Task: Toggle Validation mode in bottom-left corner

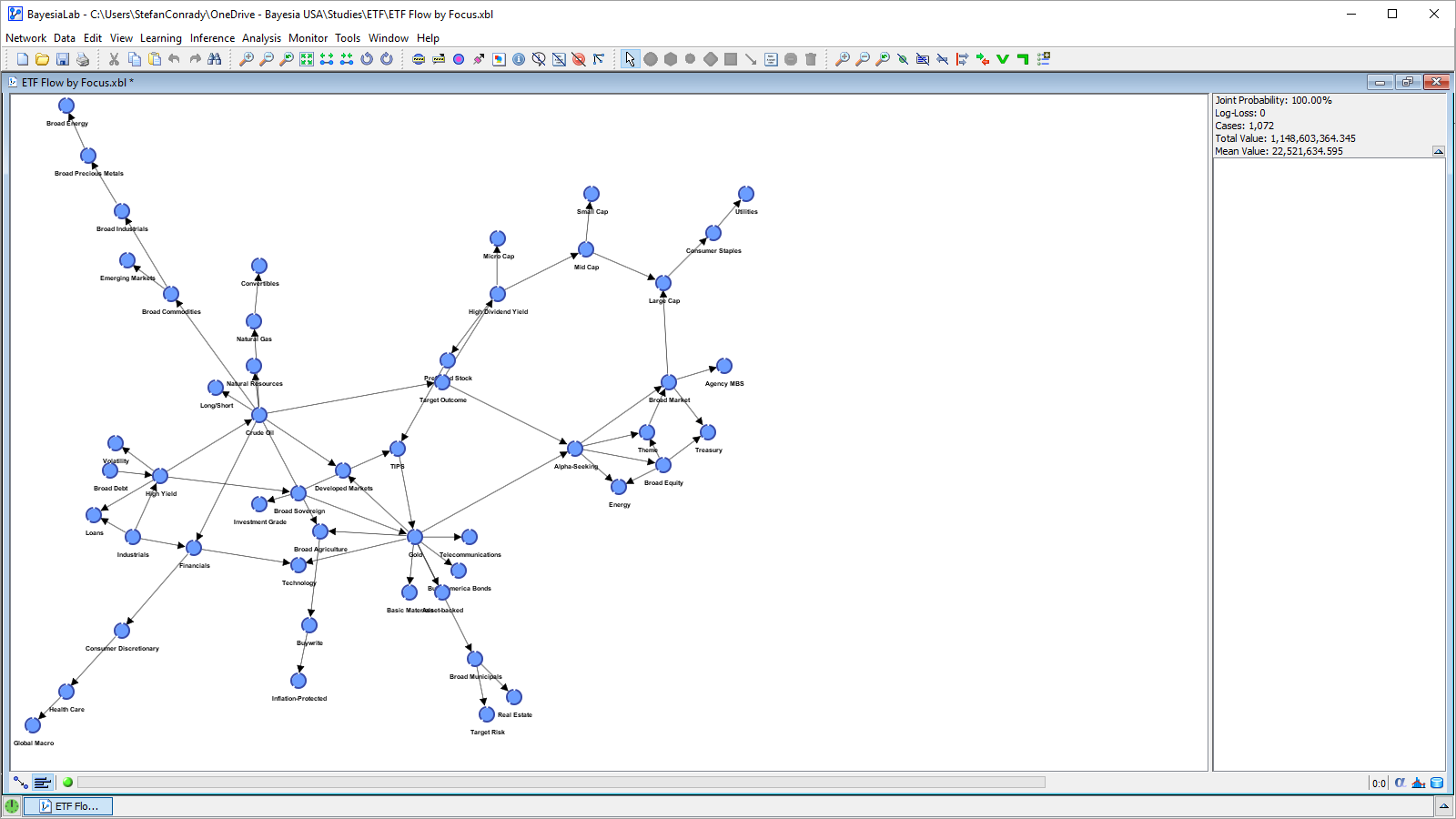Action: [42, 783]
